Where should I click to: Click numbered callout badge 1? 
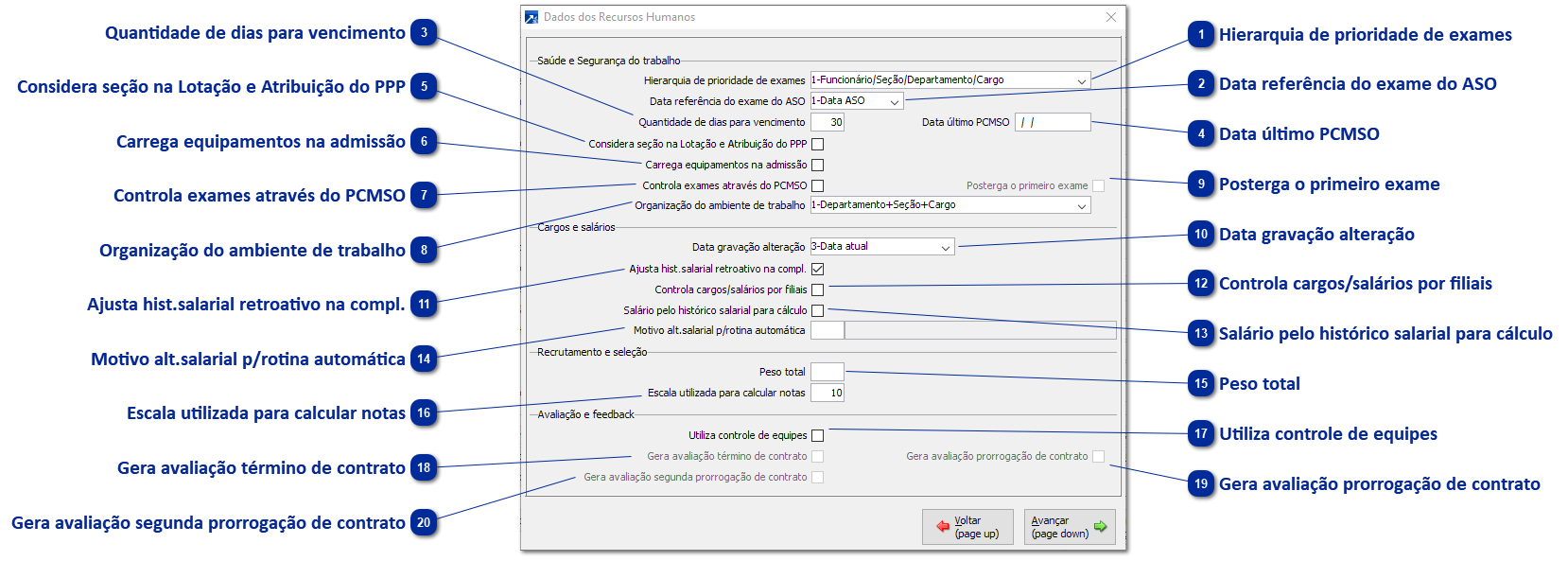(1201, 35)
